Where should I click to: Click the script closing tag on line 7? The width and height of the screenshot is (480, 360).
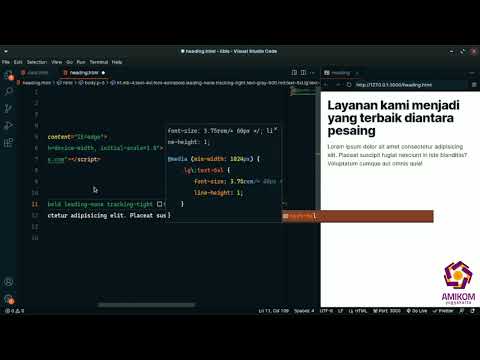(x=85, y=159)
